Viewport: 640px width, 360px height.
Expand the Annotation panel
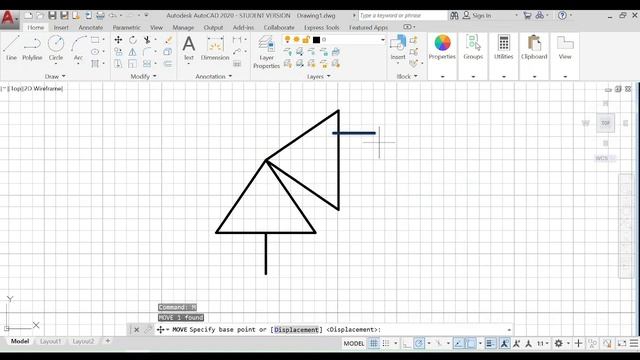click(213, 76)
